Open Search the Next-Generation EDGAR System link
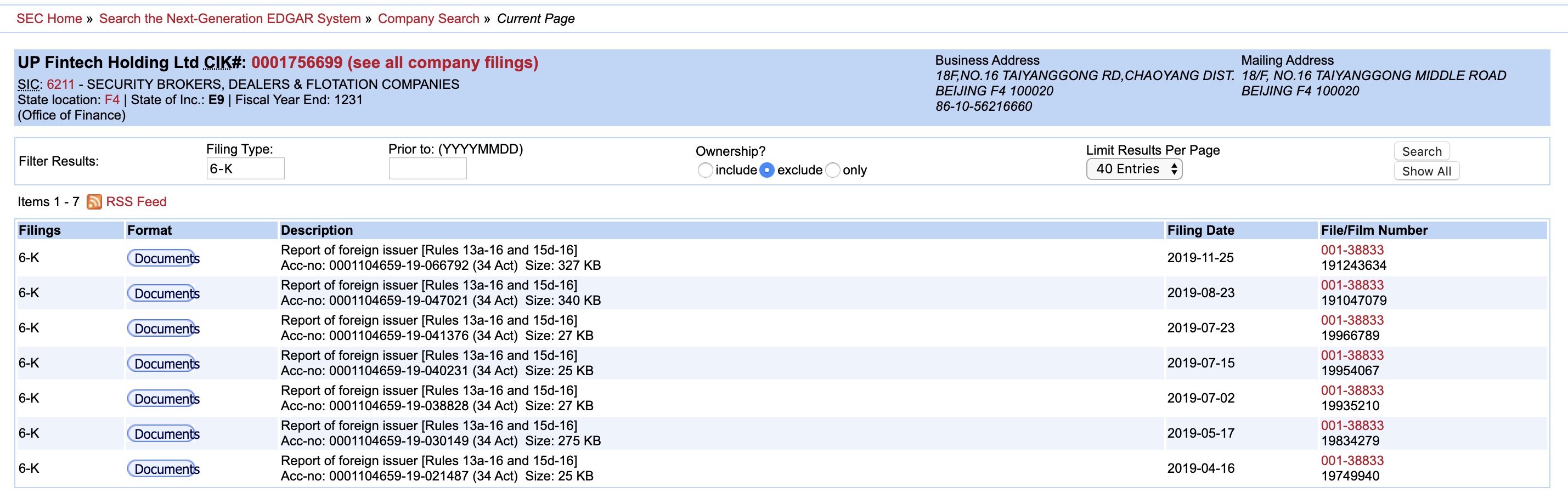The image size is (1568, 498). click(x=230, y=19)
